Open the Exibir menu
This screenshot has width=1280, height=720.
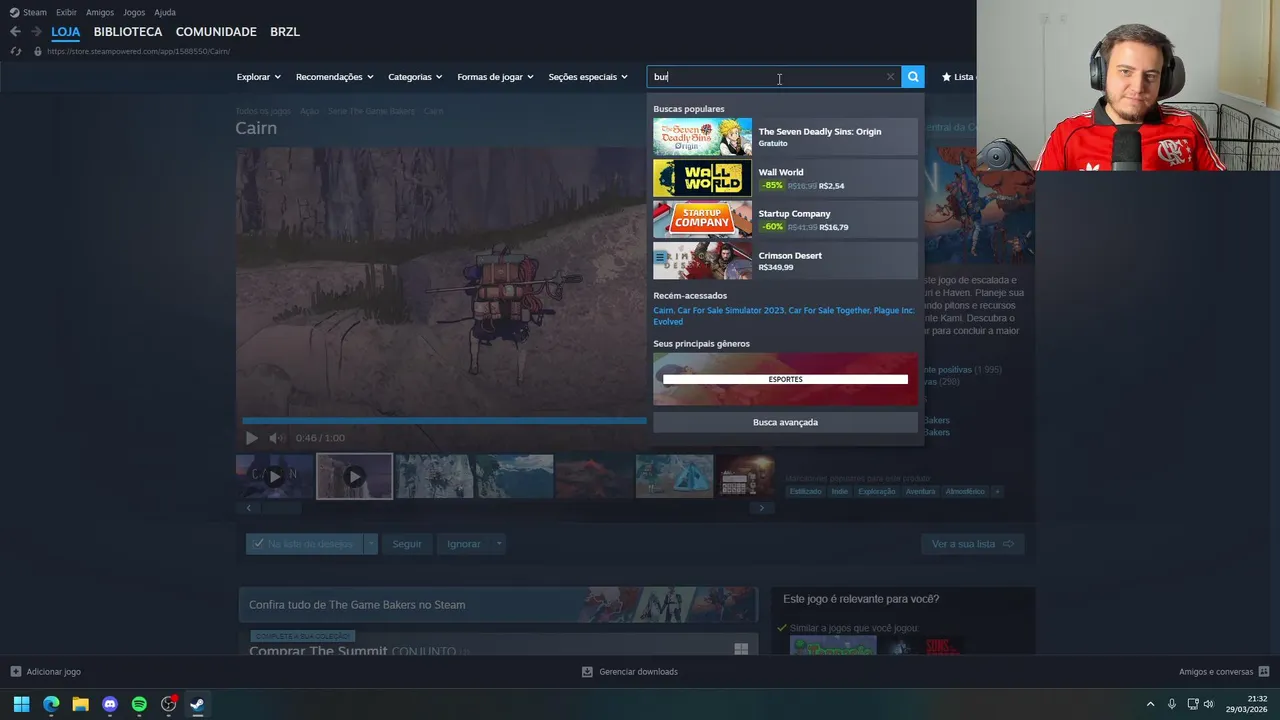(x=66, y=12)
